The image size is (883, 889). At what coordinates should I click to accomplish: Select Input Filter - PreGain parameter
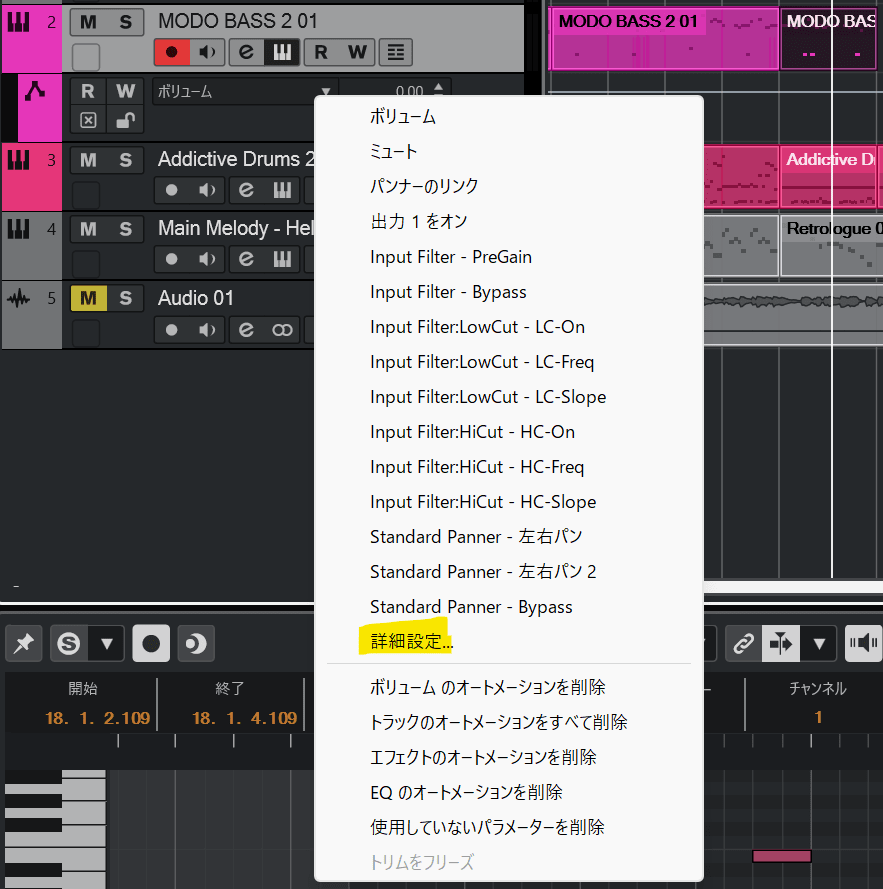pyautogui.click(x=509, y=257)
